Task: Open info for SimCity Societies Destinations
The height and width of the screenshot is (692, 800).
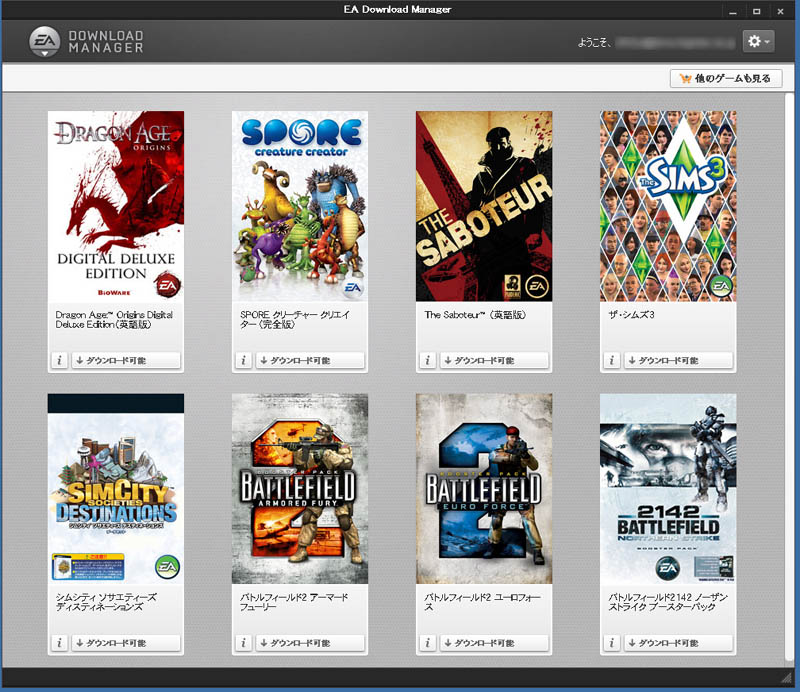Action: [x=59, y=643]
